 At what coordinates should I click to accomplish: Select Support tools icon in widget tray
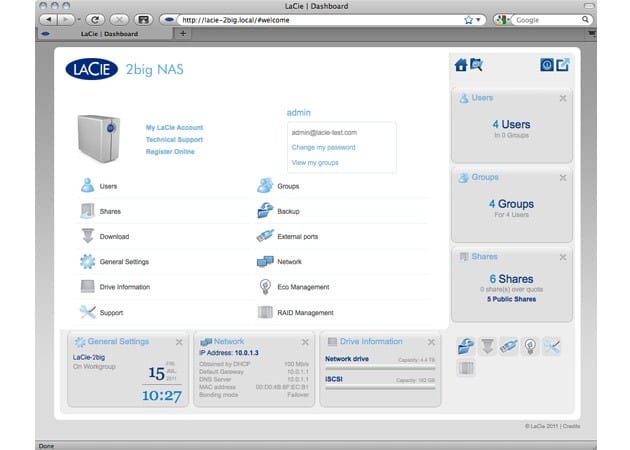click(551, 346)
